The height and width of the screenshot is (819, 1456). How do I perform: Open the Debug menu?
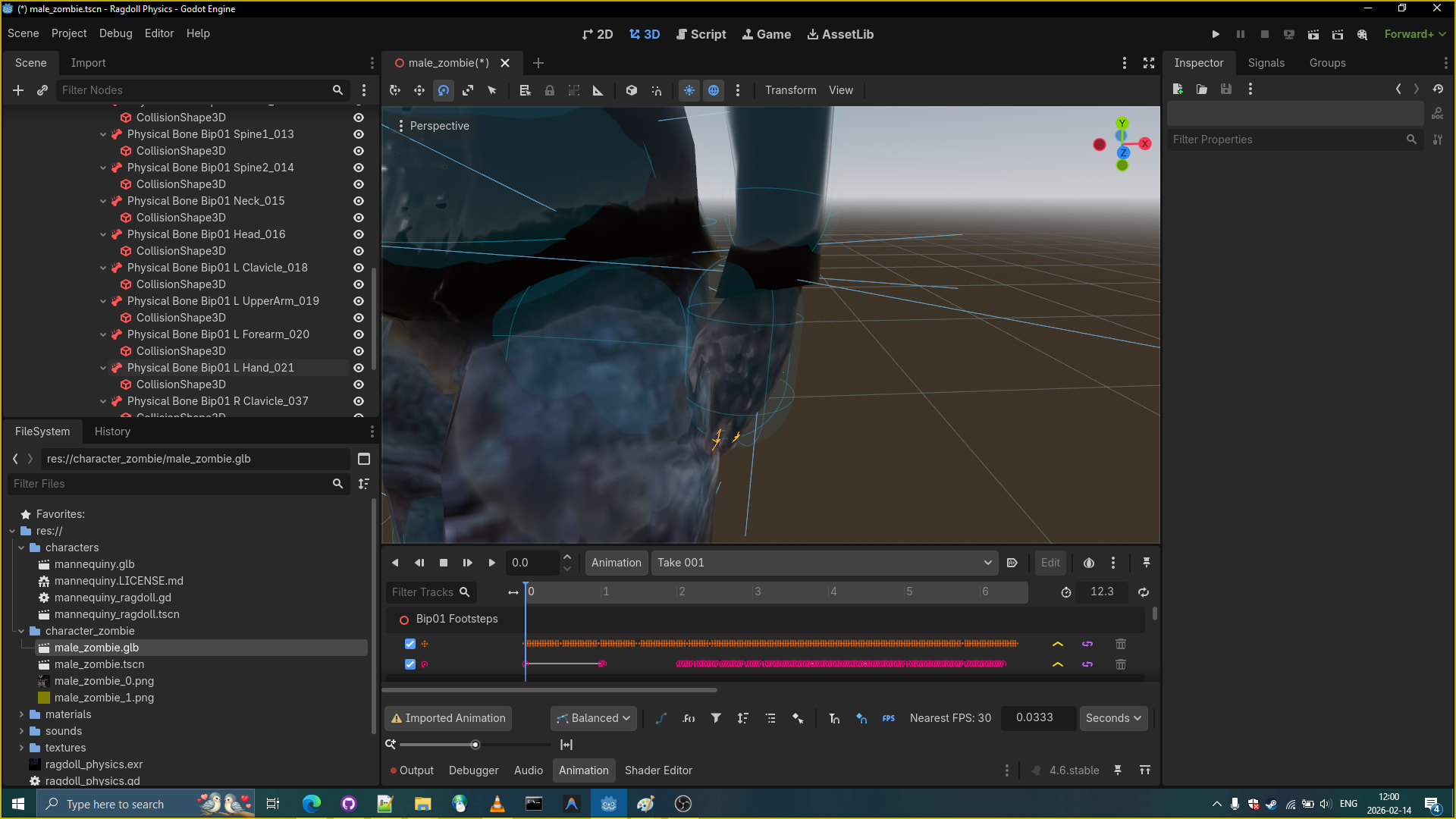tap(115, 33)
